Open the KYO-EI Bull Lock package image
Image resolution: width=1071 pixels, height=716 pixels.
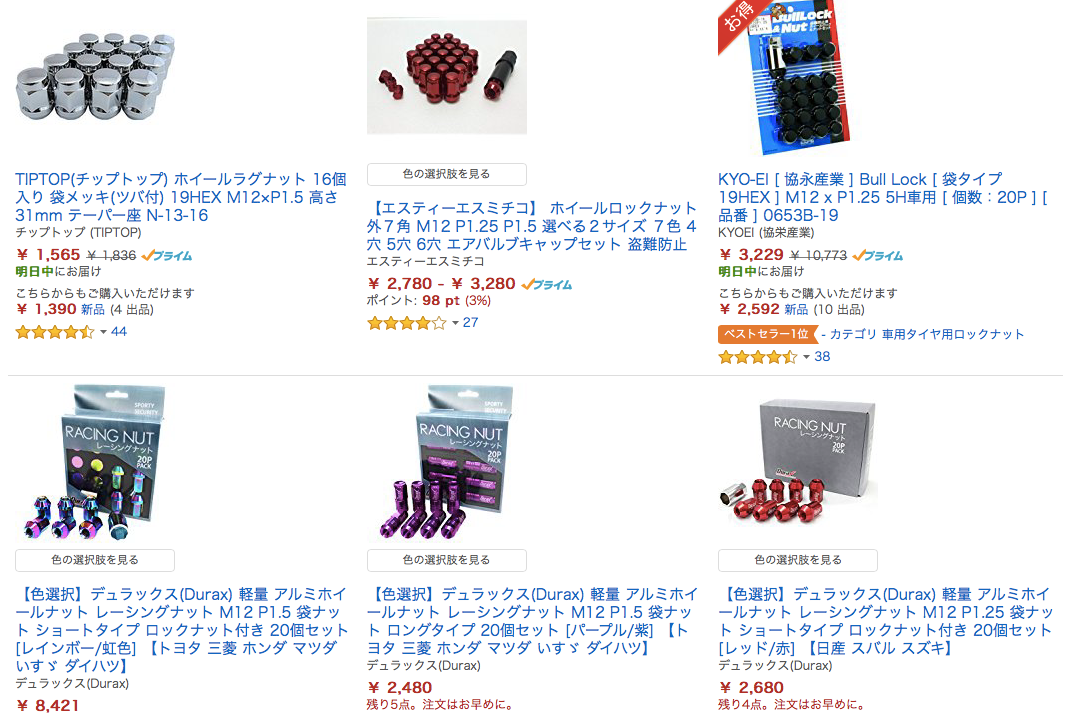(785, 79)
